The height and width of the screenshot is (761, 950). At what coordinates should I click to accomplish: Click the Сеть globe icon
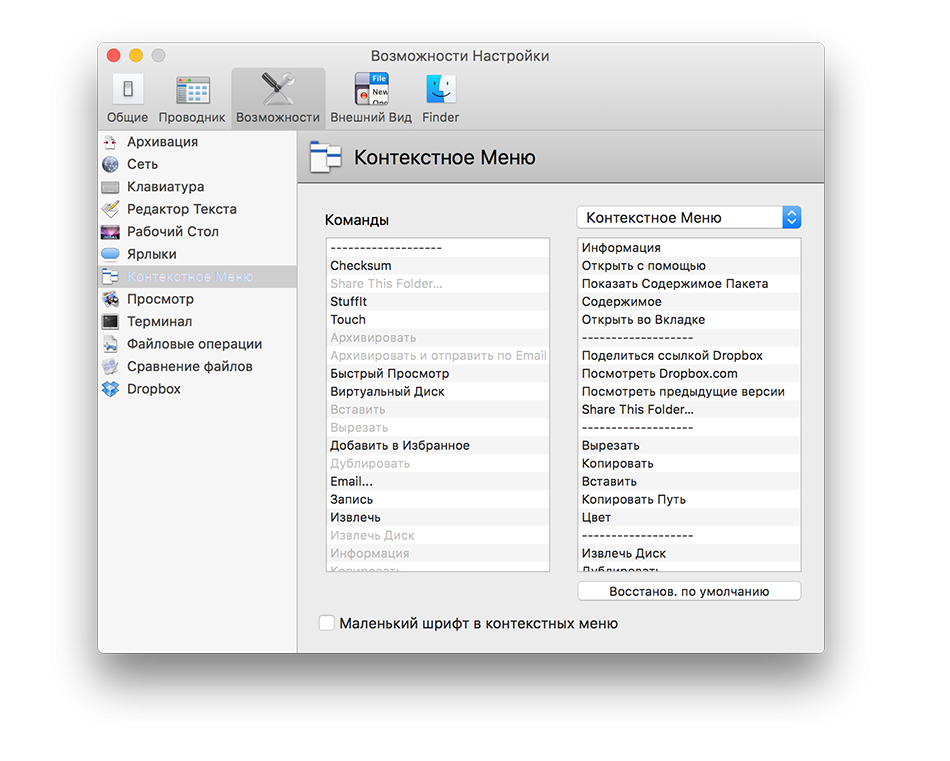(110, 164)
